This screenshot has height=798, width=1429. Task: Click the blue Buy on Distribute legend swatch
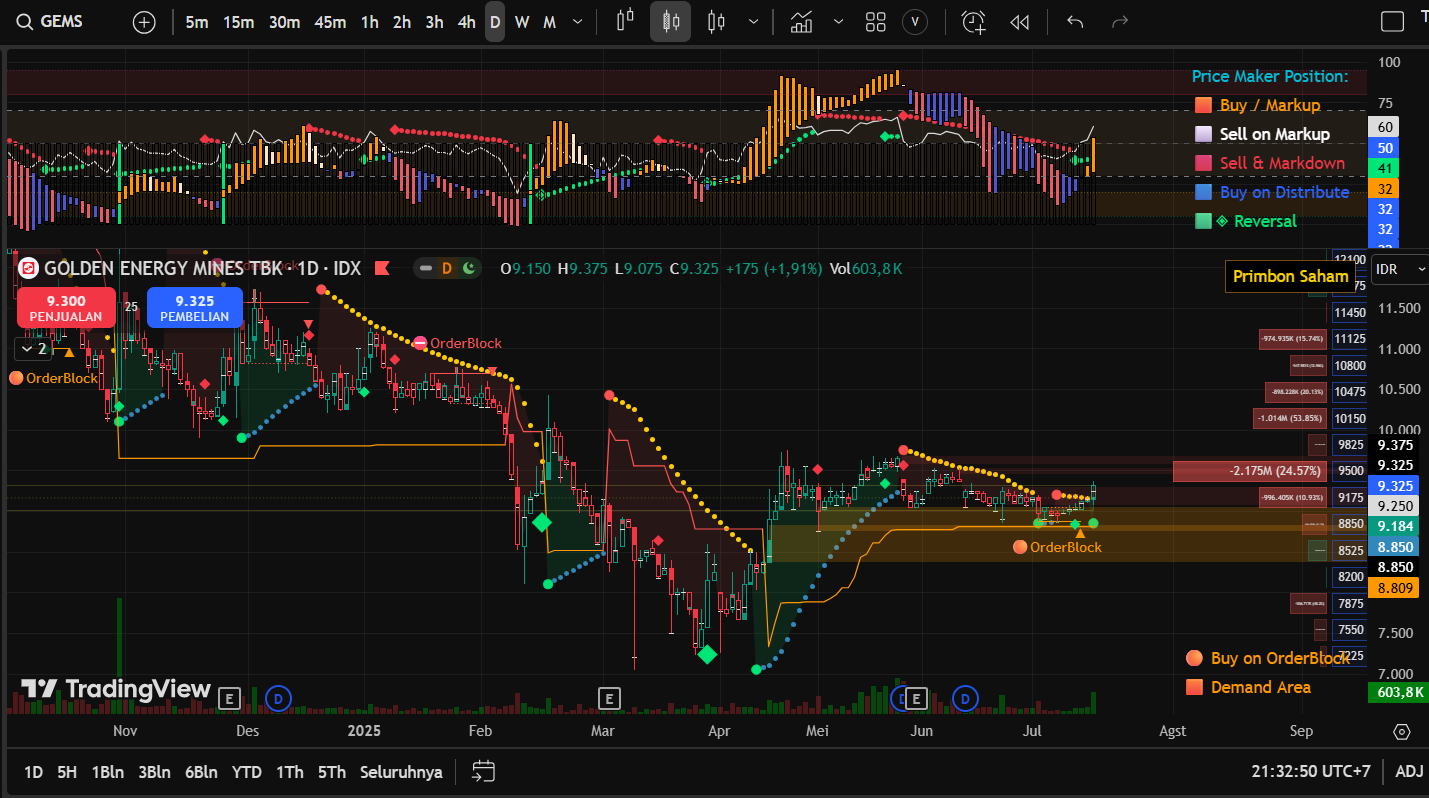tap(1202, 192)
